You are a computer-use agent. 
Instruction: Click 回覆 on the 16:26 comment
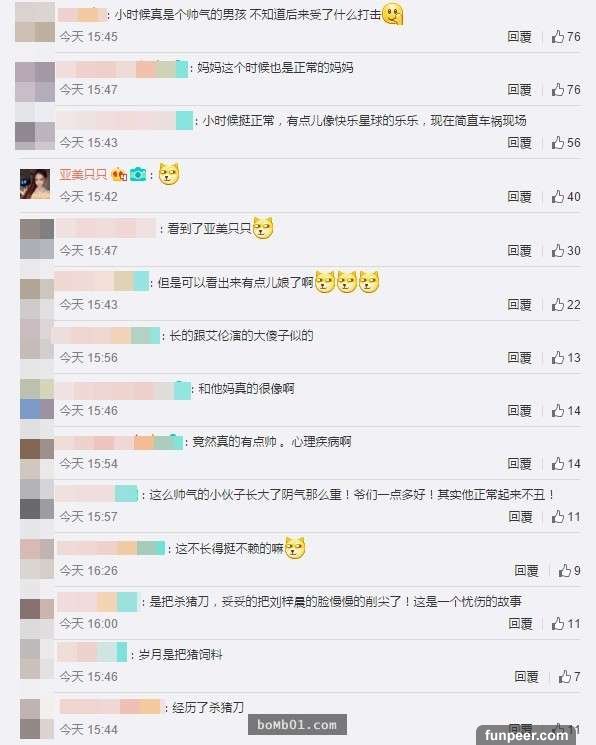(526, 570)
